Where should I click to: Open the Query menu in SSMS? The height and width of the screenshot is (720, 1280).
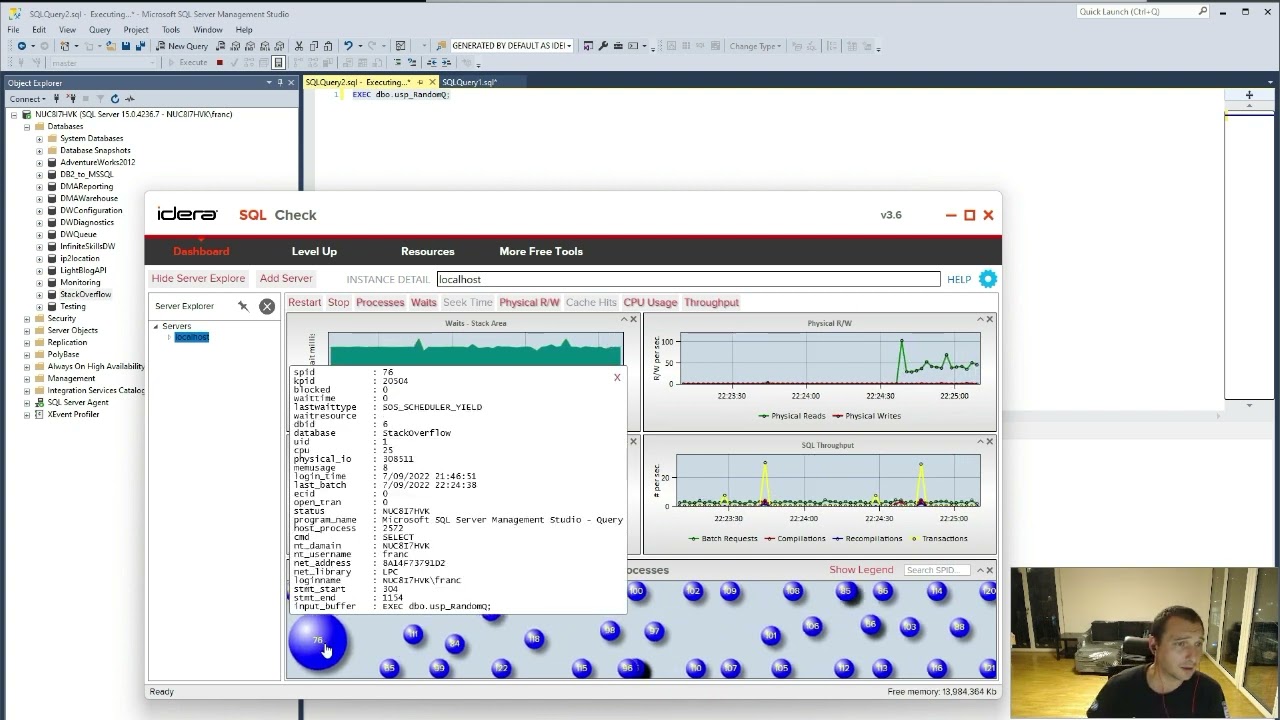[x=99, y=30]
